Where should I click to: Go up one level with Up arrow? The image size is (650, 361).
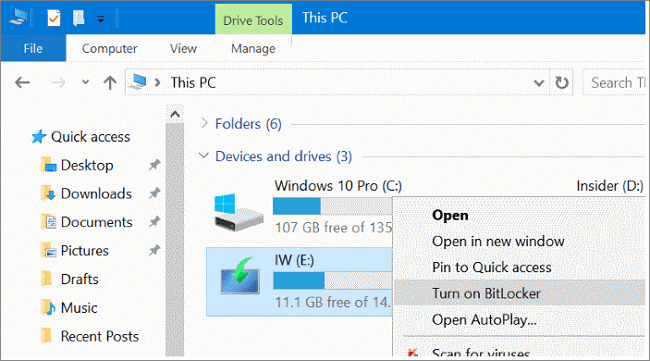110,82
